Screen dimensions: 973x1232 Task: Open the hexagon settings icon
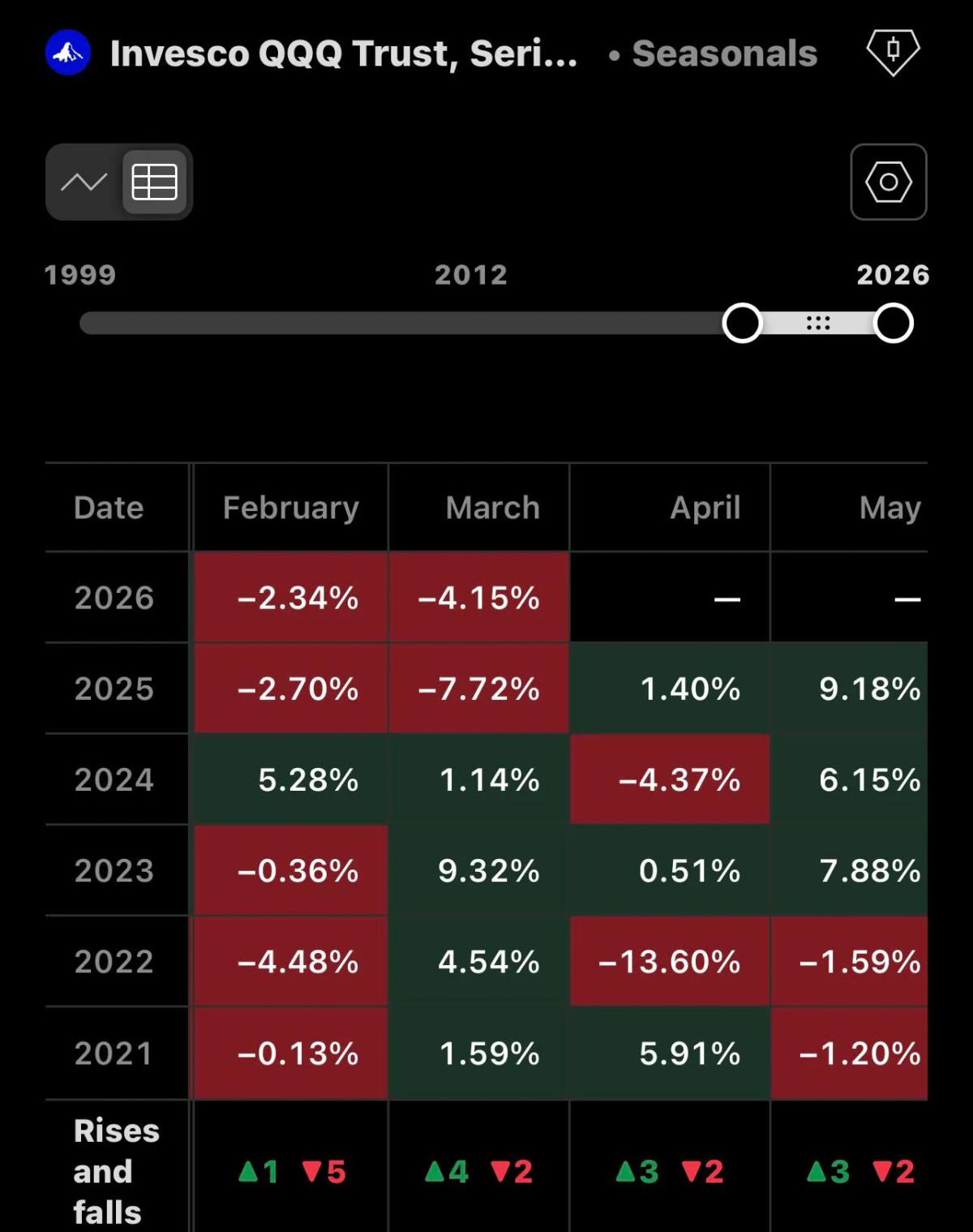pyautogui.click(x=889, y=182)
